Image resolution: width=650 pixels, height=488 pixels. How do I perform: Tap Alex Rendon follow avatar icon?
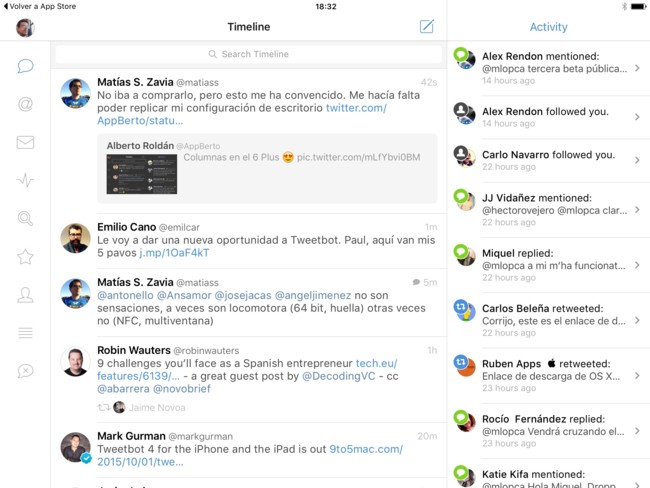click(x=464, y=114)
